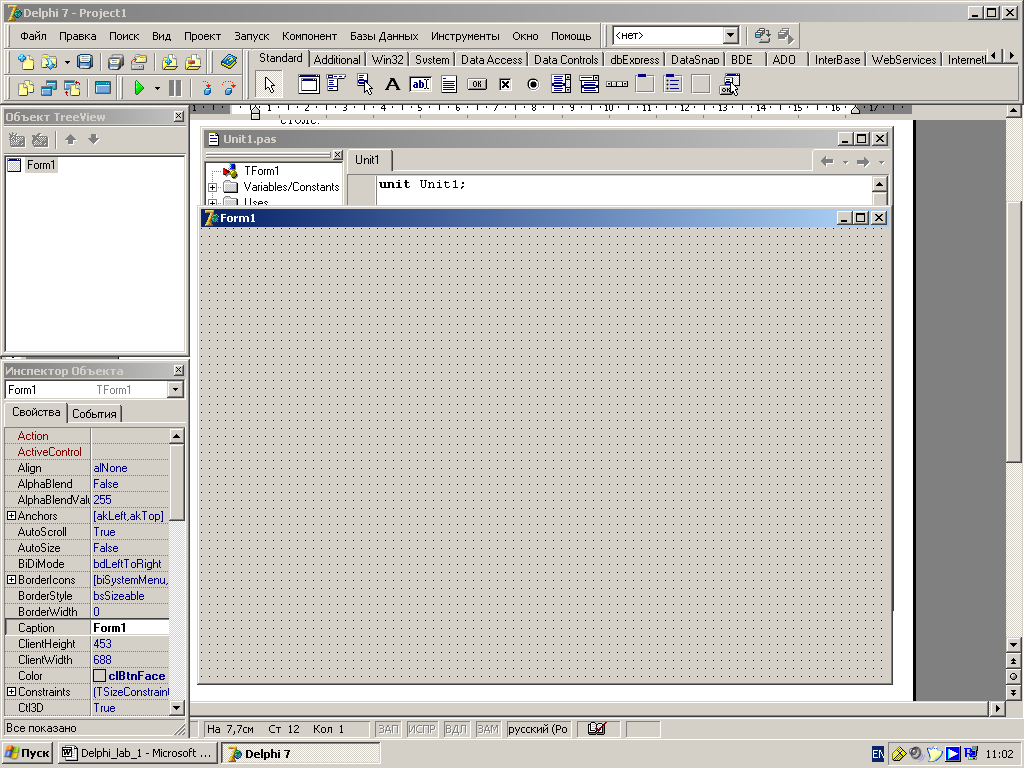Select the Memo component icon

[449, 84]
